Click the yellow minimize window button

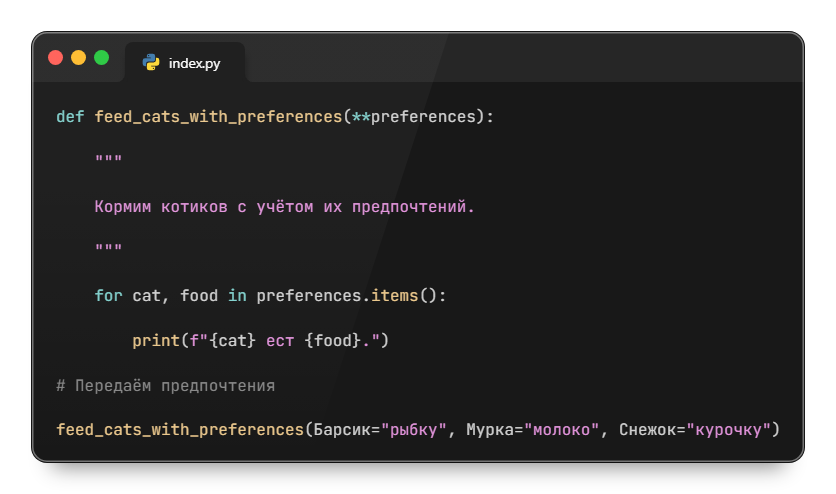pos(78,58)
